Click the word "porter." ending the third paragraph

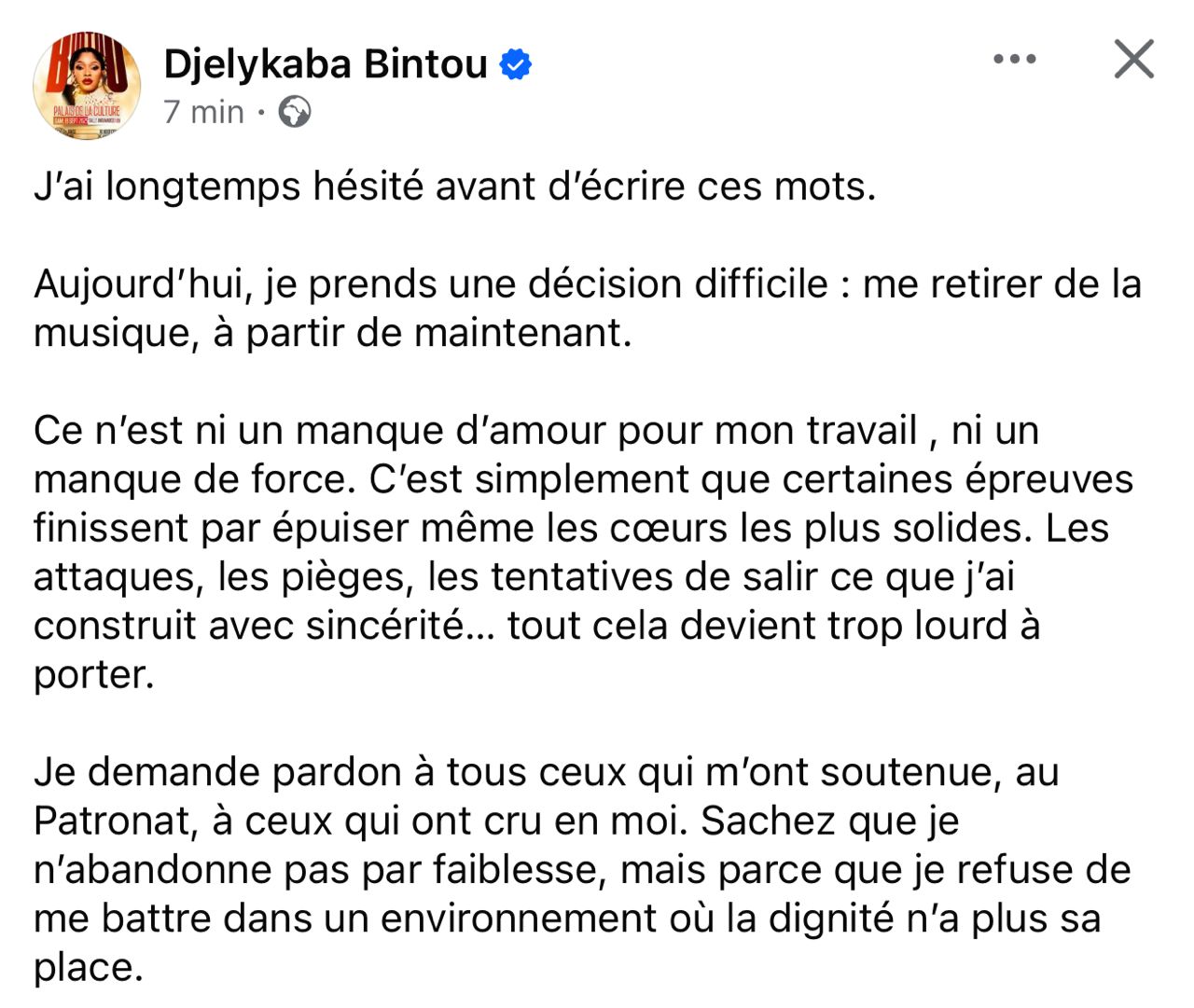pyautogui.click(x=93, y=675)
